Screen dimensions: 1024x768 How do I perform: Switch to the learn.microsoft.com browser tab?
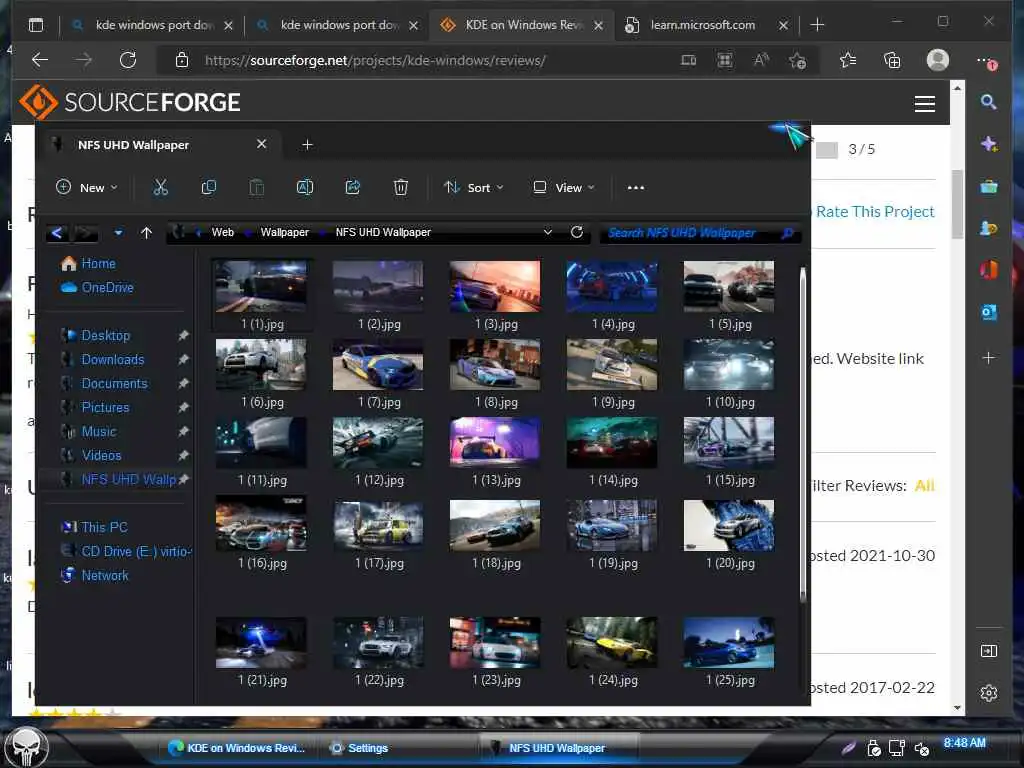pos(703,25)
